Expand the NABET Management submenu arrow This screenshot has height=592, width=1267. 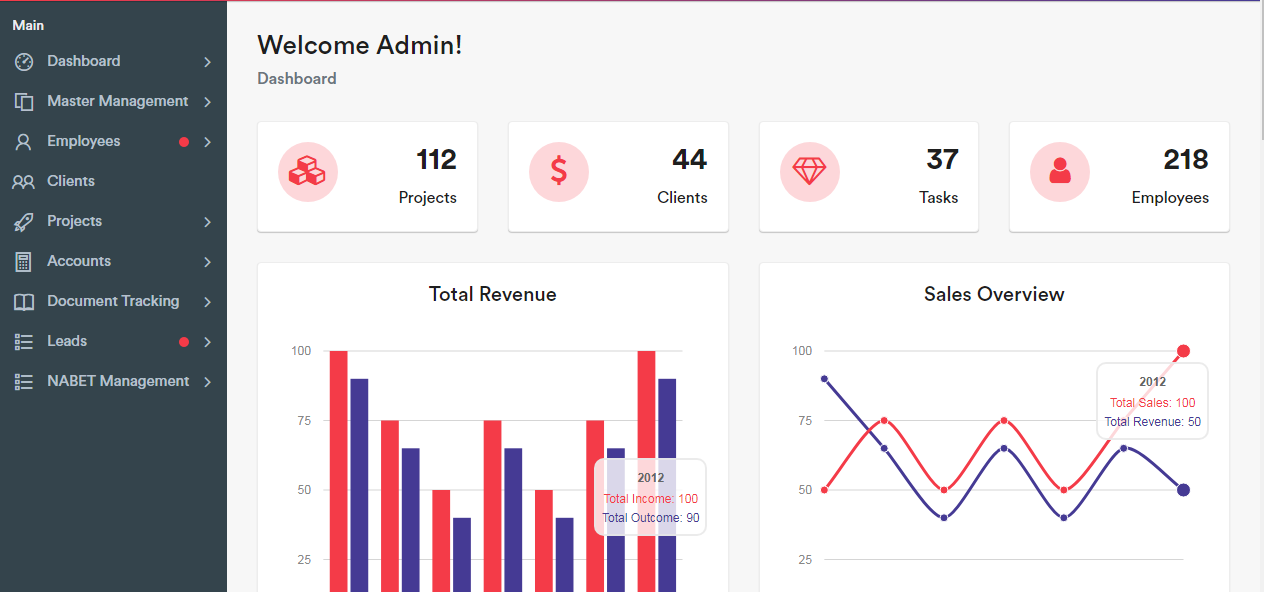[x=207, y=382]
